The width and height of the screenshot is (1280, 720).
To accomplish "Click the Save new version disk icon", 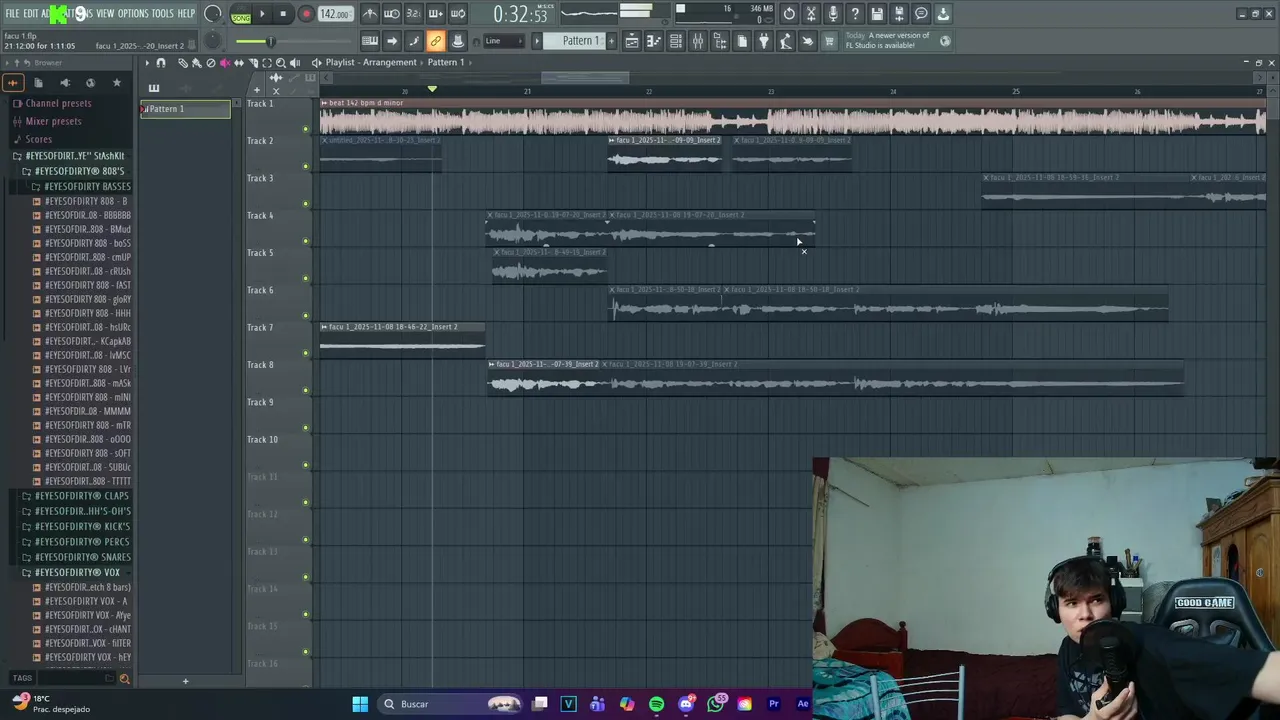I will 899,14.
